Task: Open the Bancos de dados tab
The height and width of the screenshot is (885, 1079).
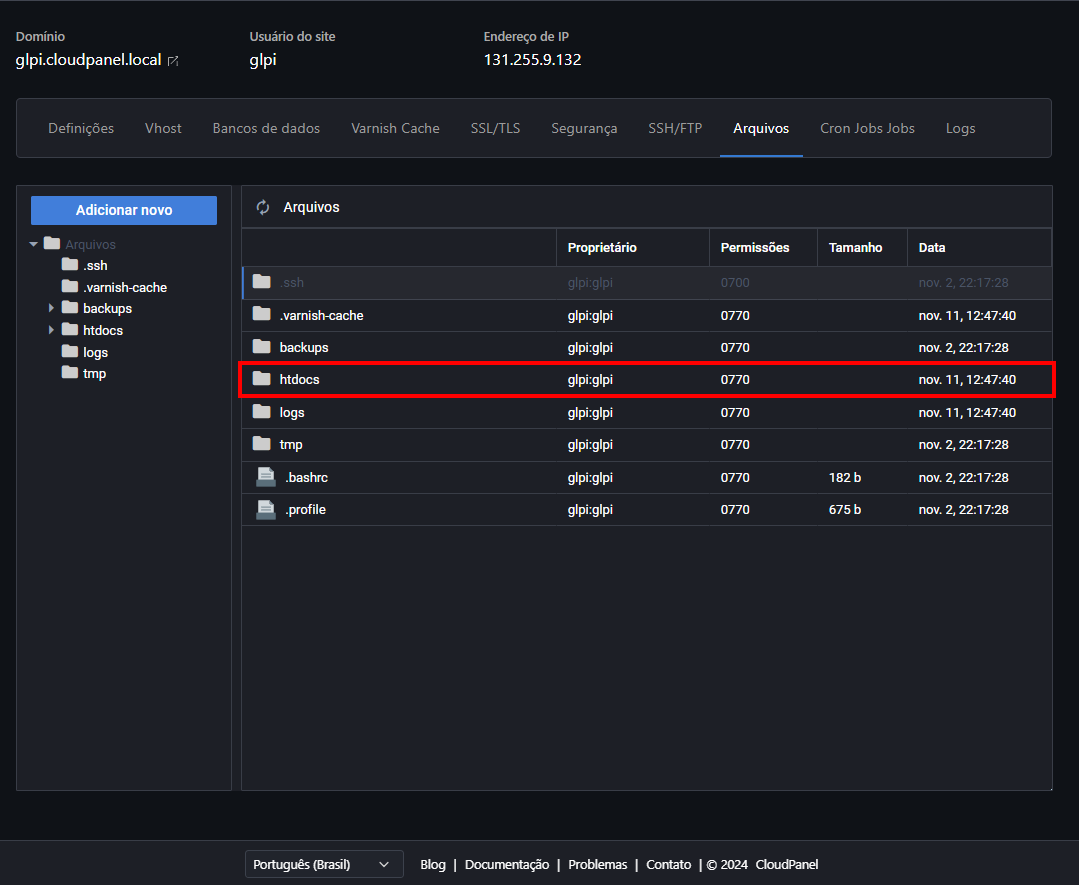Action: click(266, 128)
